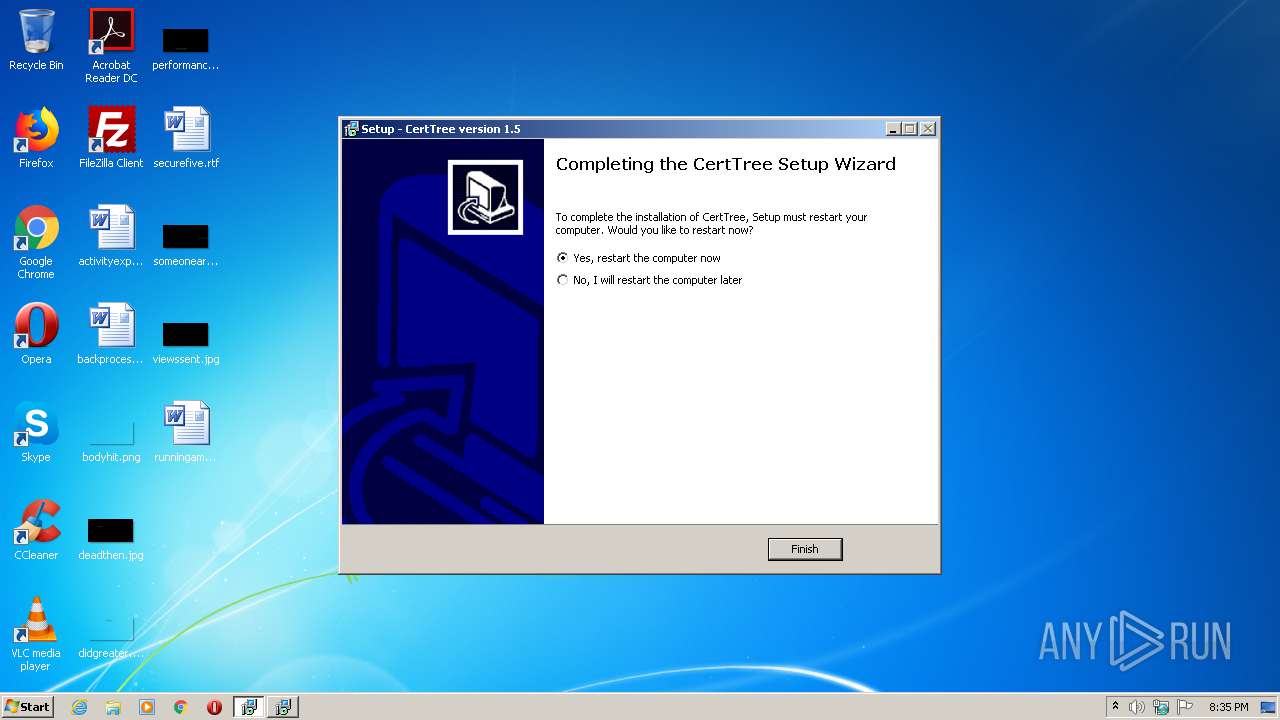
Task: Open Windows Explorer folder from taskbar
Action: 113,707
